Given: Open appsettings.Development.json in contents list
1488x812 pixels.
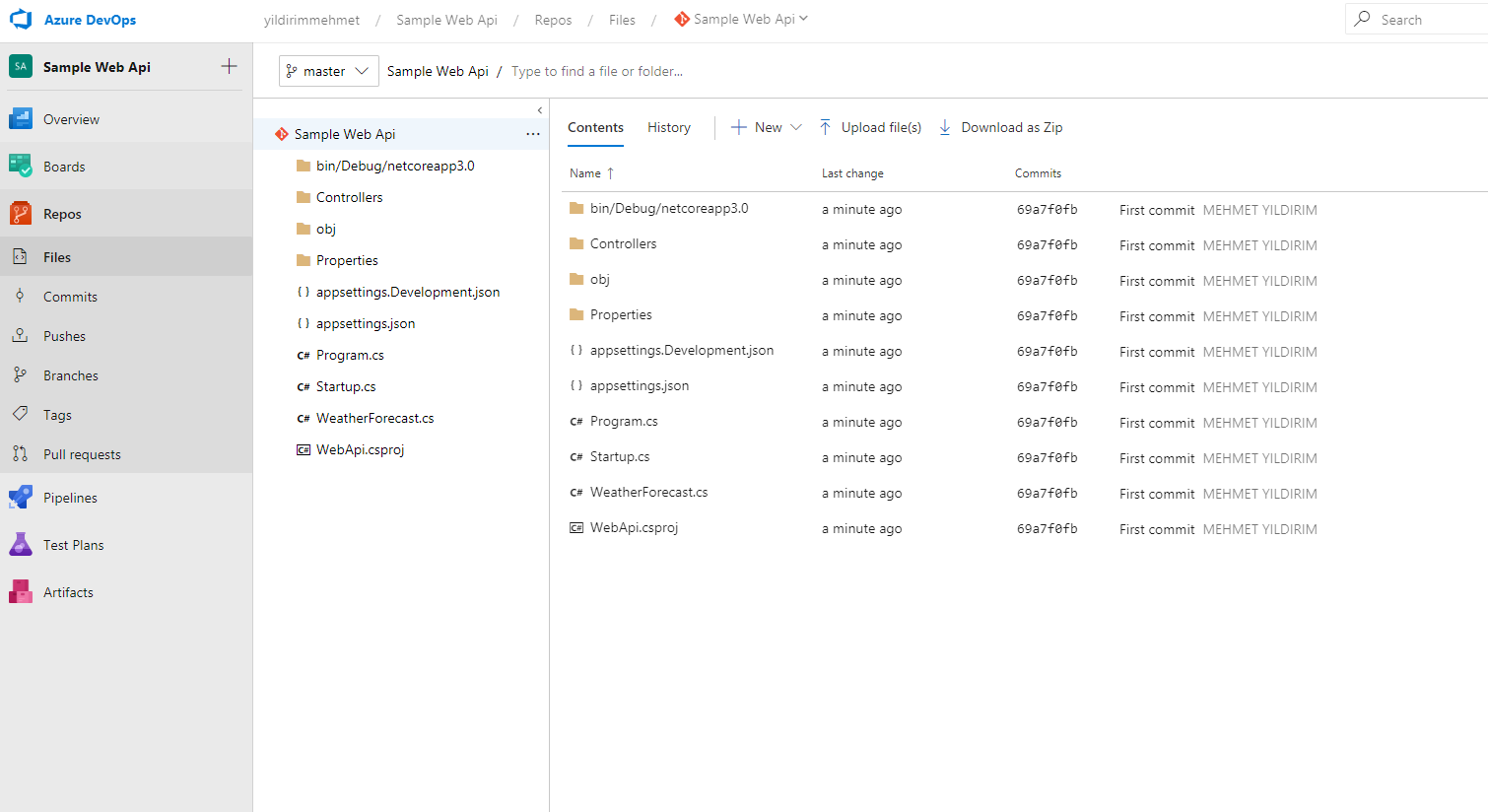Looking at the screenshot, I should point(682,350).
